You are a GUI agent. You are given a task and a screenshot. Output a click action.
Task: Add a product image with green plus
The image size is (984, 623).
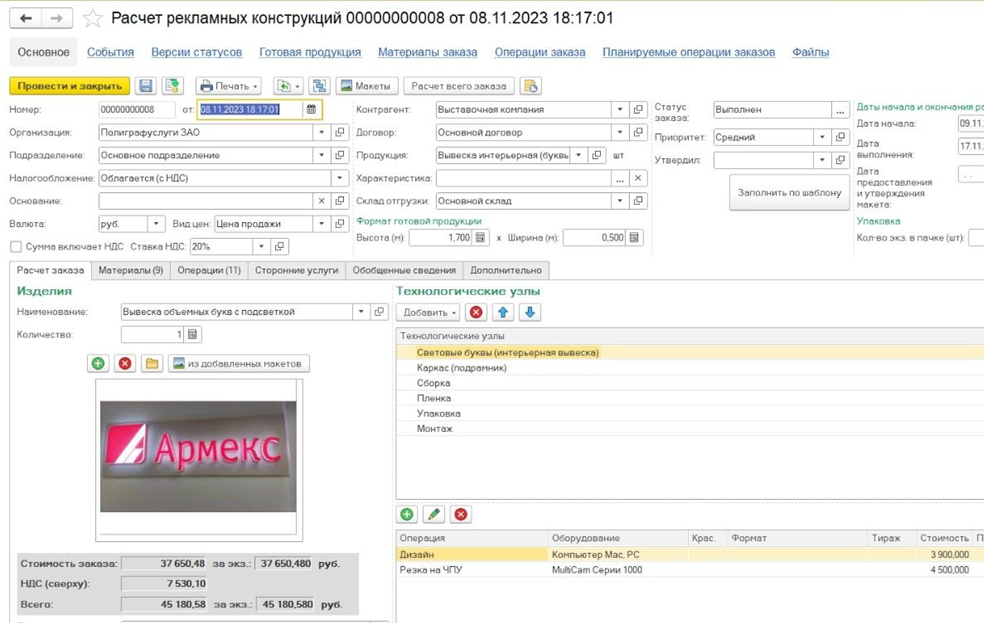click(98, 363)
